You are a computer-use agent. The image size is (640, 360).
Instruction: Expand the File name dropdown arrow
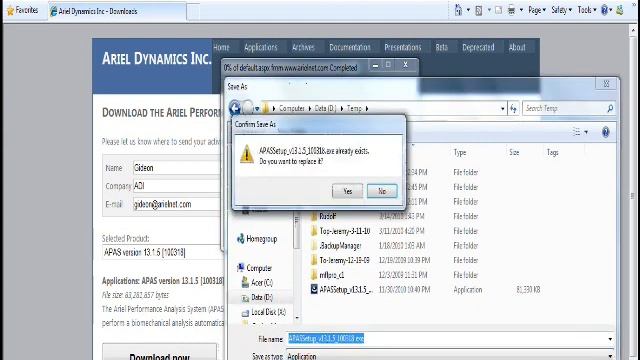tap(610, 339)
